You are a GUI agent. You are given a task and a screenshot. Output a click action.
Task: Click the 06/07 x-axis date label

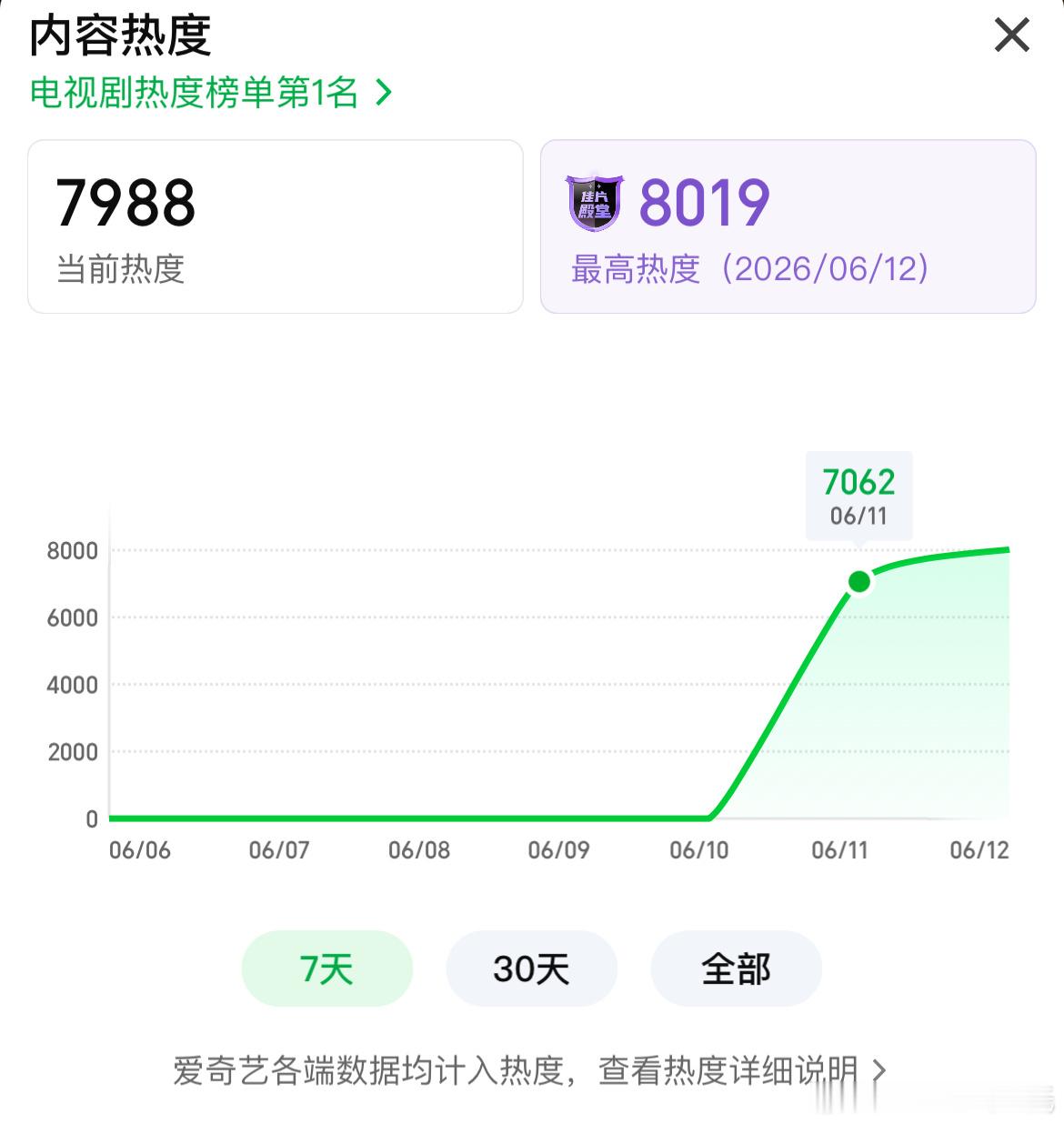279,850
